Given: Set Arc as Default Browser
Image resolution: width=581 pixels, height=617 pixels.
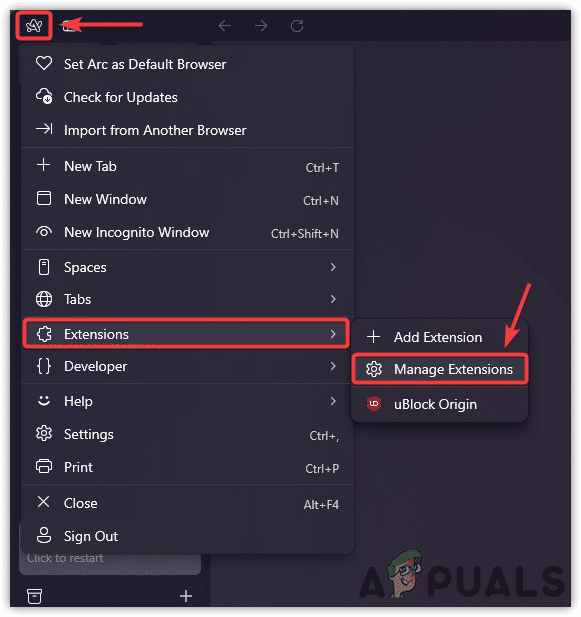Looking at the screenshot, I should [187, 64].
